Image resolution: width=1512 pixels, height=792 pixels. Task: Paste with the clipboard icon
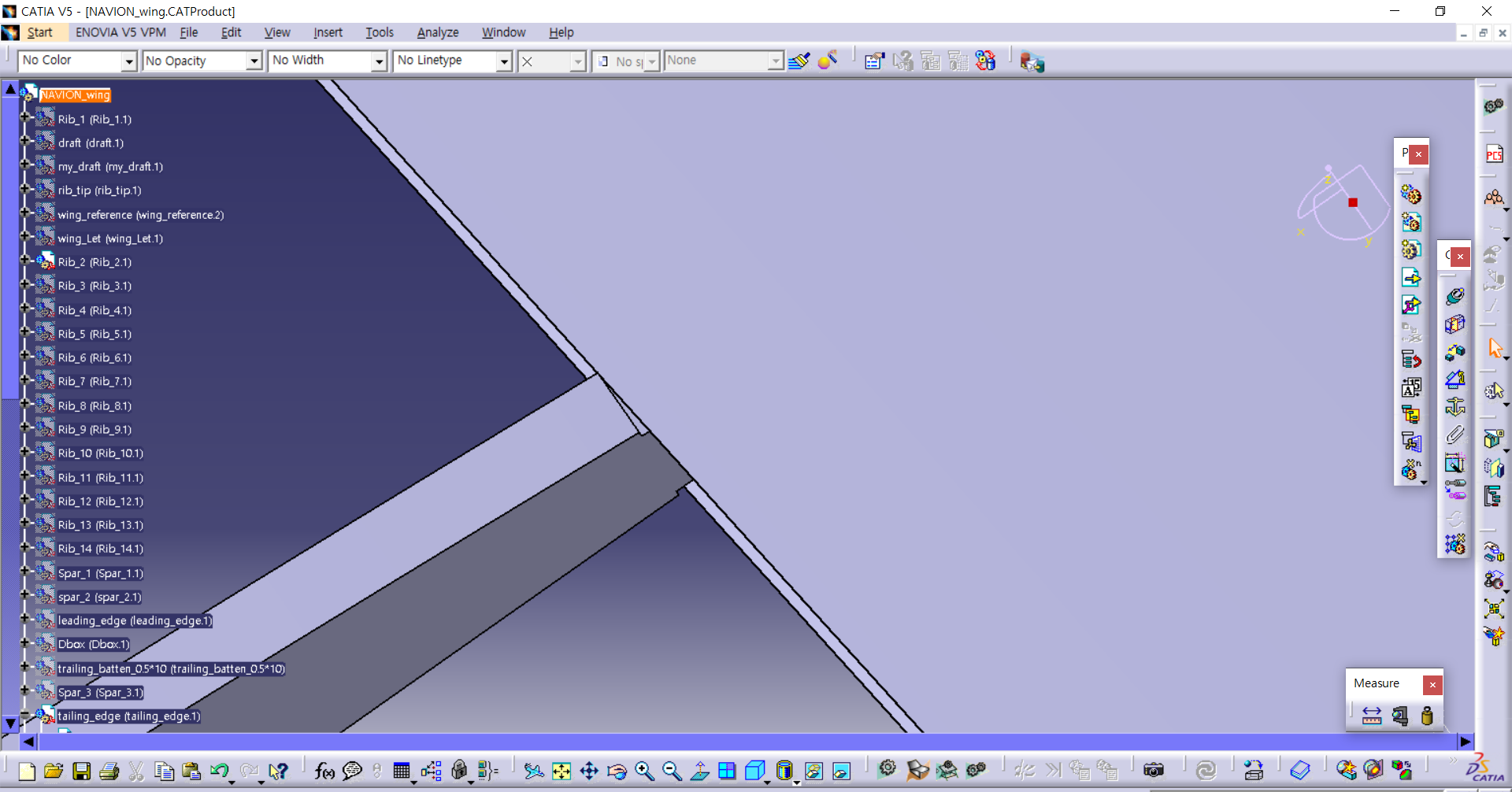click(191, 771)
